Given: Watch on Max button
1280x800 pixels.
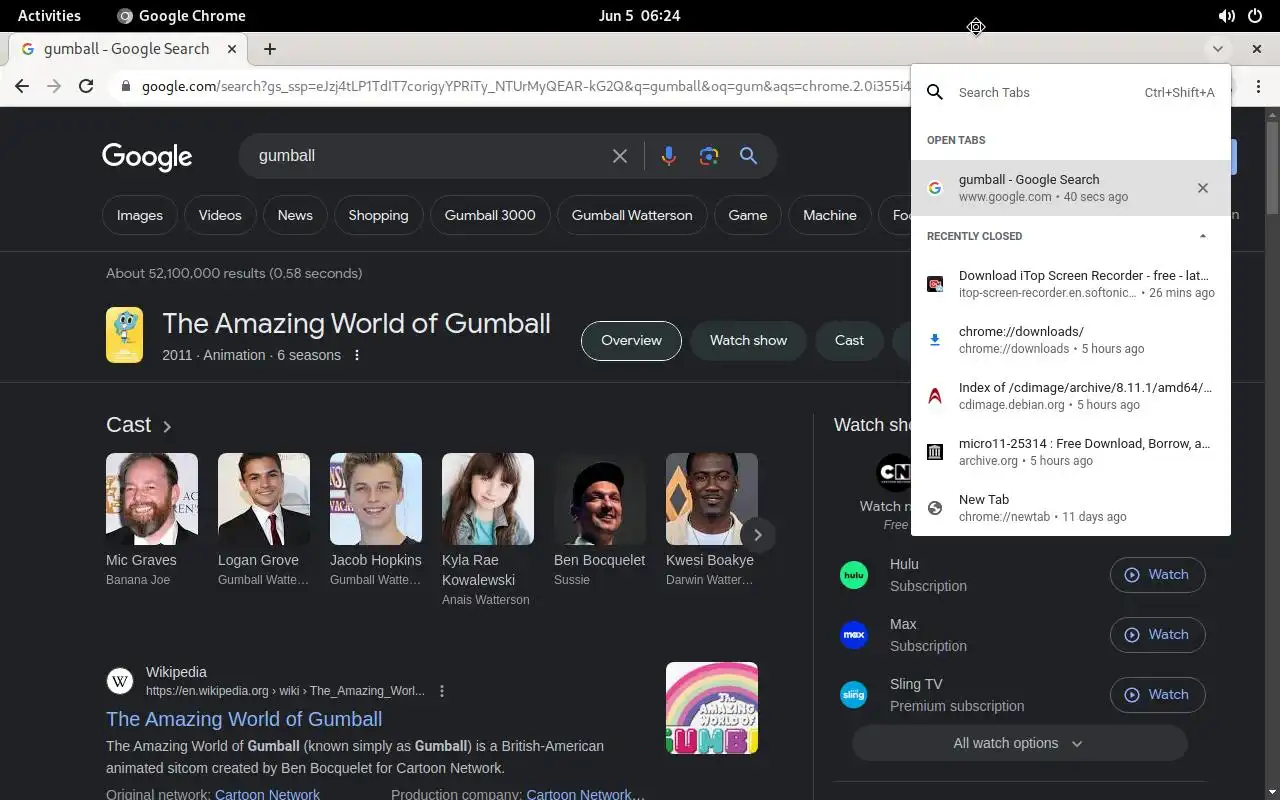Looking at the screenshot, I should 1157,635.
